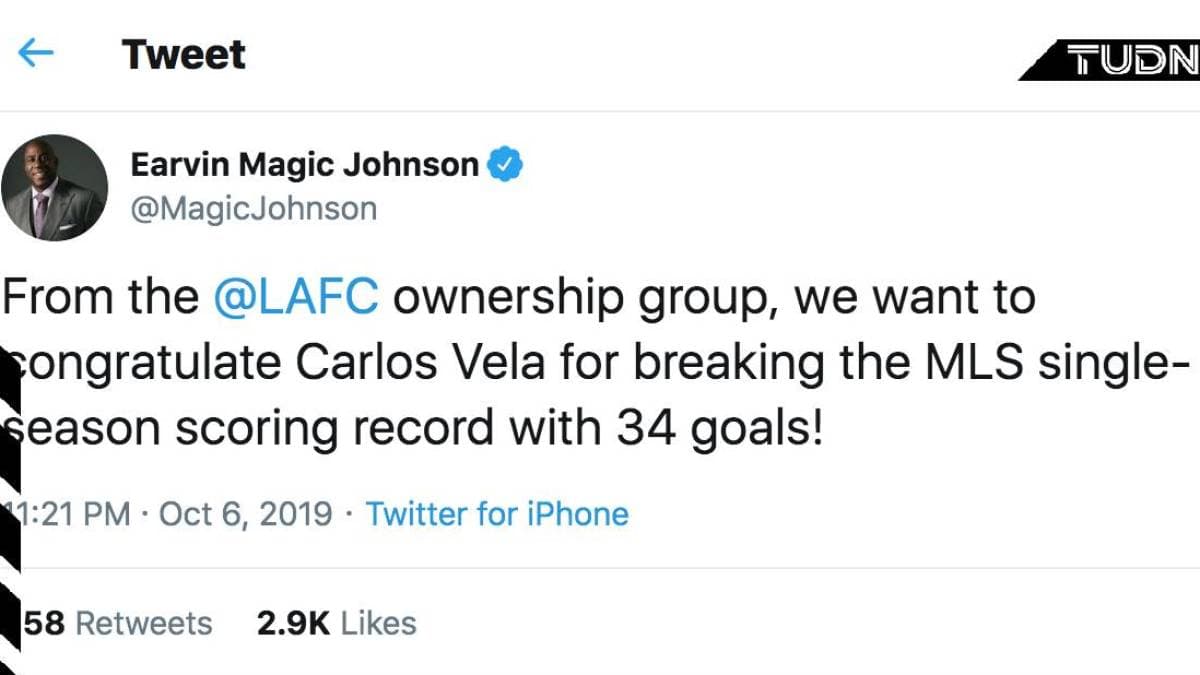1200x675 pixels.
Task: Click the @MagicJohnson handle
Action: tap(252, 207)
